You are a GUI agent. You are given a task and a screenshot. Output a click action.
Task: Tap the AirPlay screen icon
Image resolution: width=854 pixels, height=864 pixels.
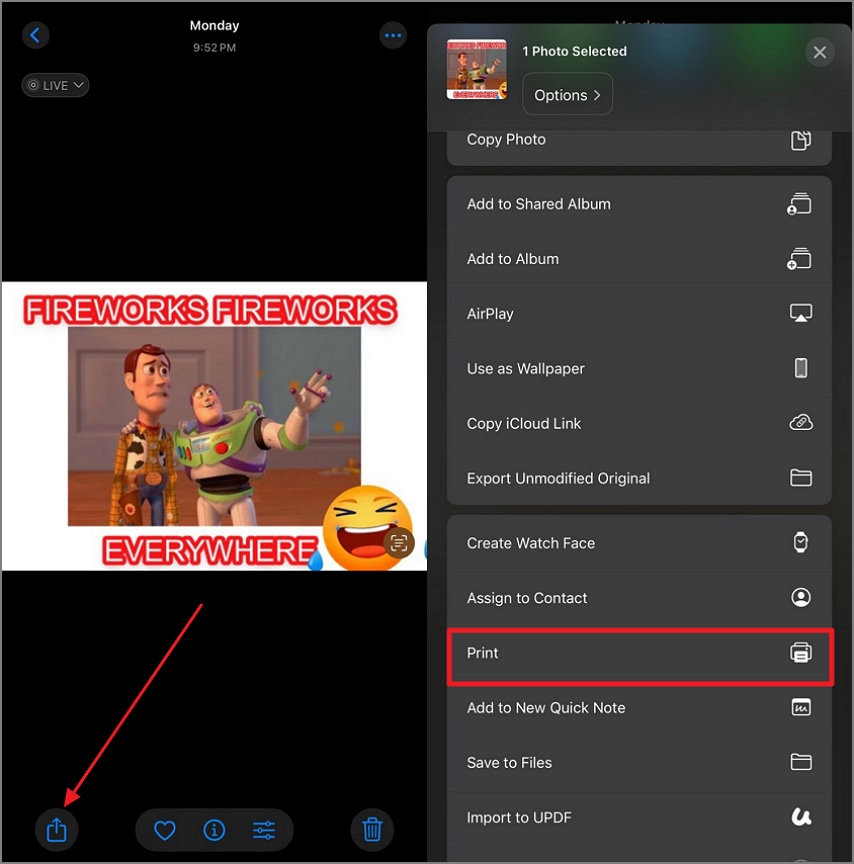(x=801, y=313)
